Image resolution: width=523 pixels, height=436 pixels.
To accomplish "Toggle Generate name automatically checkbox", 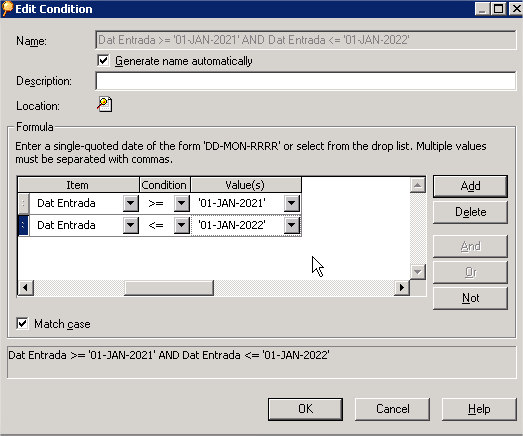I will point(103,61).
